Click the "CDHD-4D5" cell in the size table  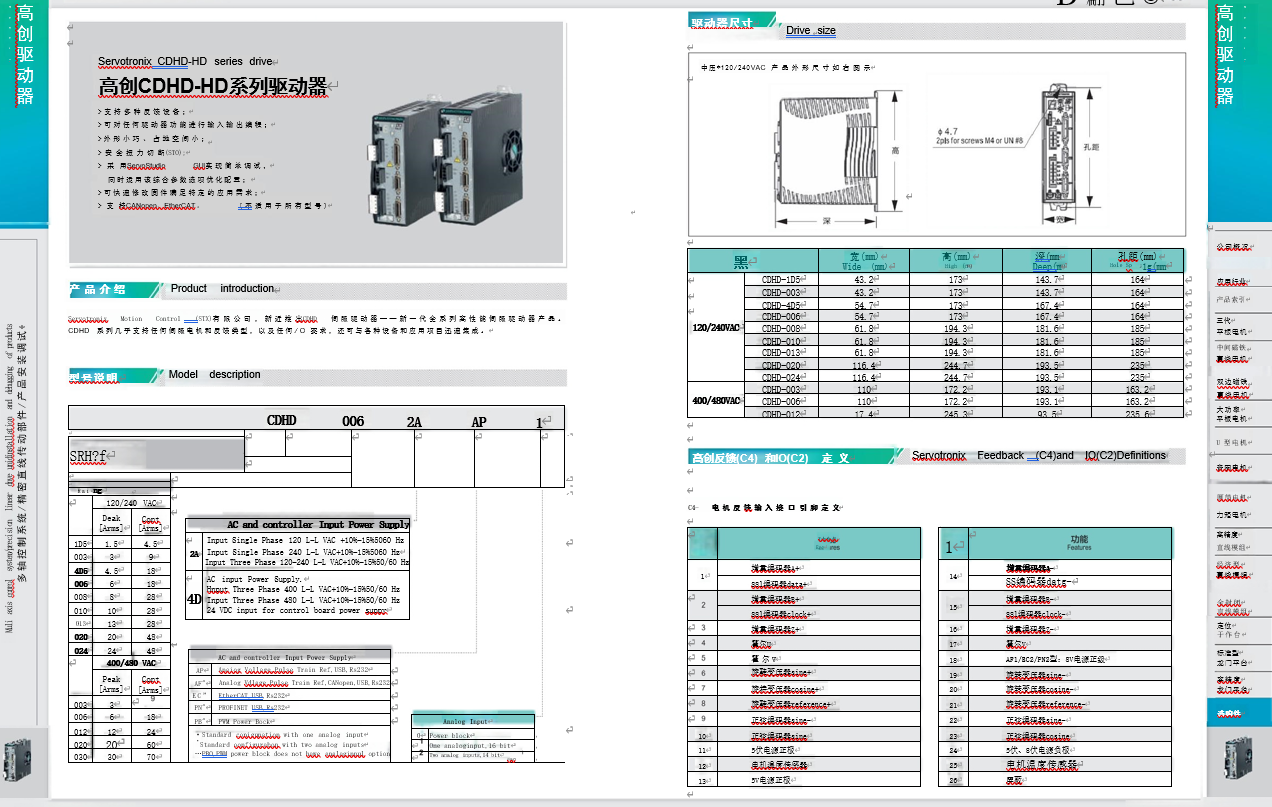click(x=782, y=305)
